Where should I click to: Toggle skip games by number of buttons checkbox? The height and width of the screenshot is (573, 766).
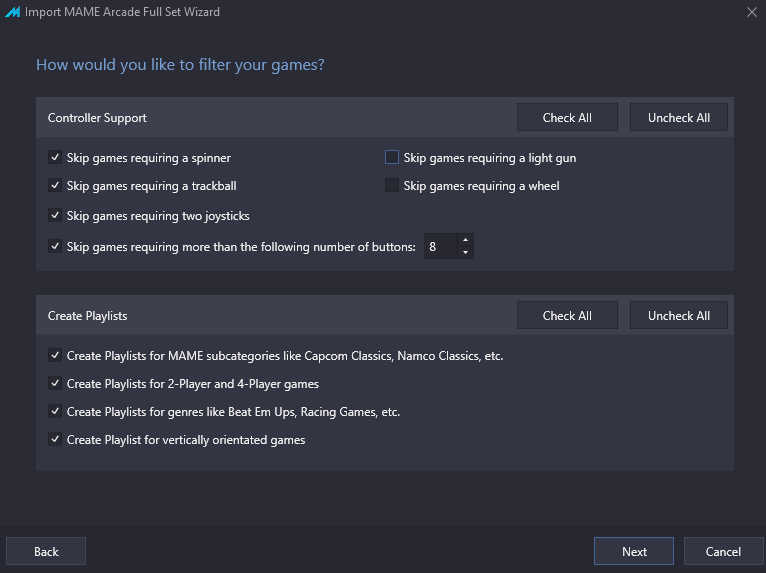click(x=55, y=246)
